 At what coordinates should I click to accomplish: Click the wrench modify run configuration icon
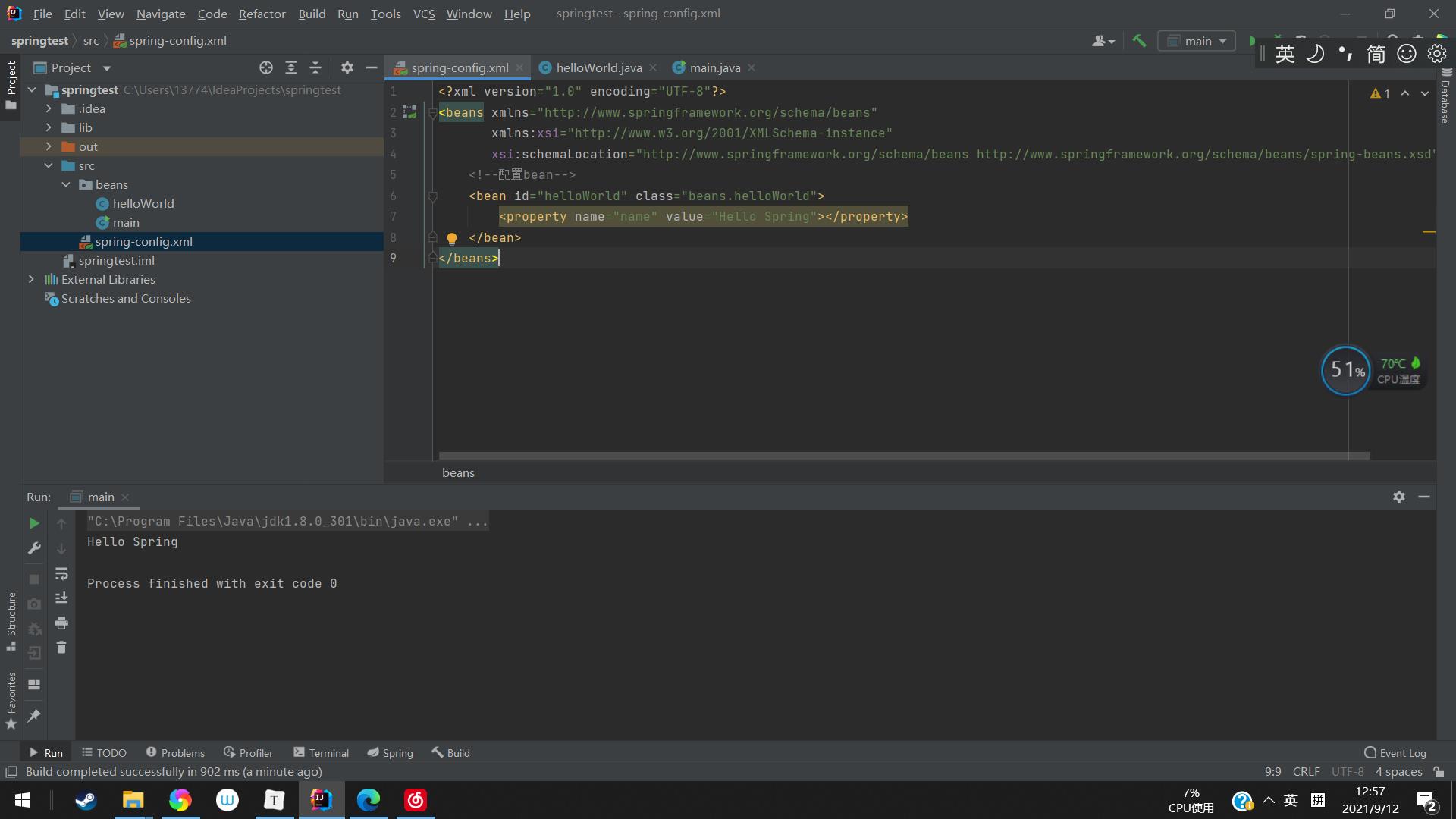(34, 548)
